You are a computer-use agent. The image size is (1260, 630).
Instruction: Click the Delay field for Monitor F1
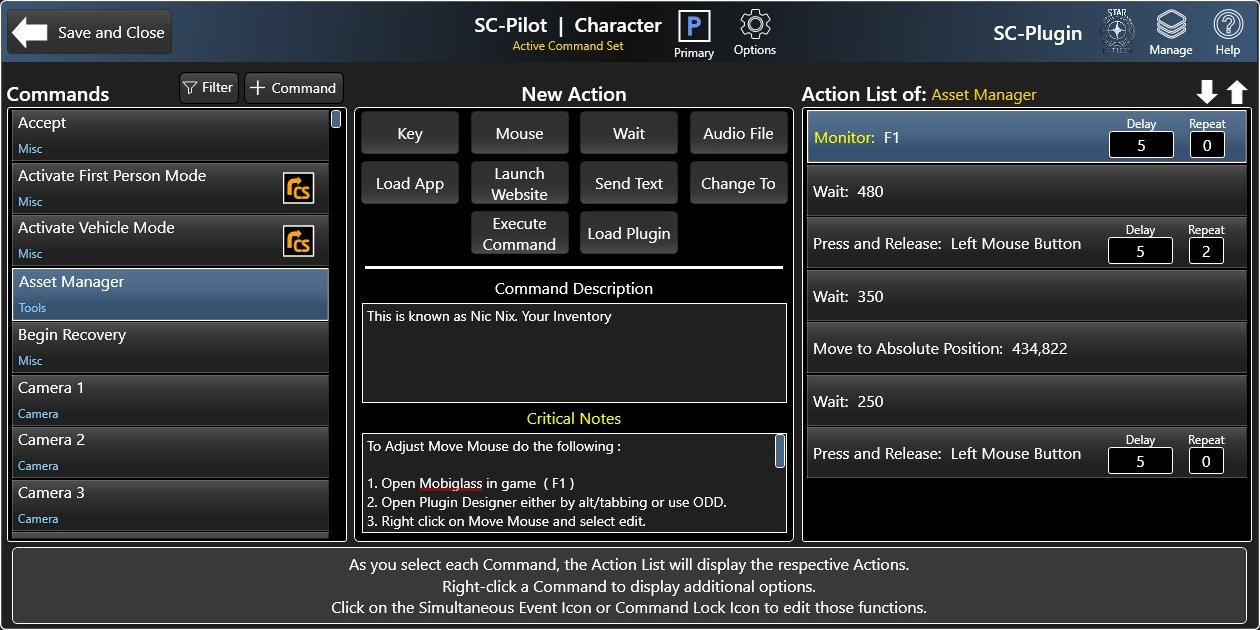[1140, 145]
